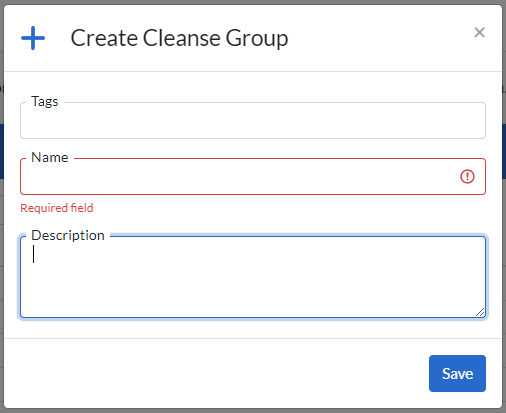This screenshot has width=506, height=413.
Task: Click the Create Cleanse Group title
Action: tap(179, 38)
